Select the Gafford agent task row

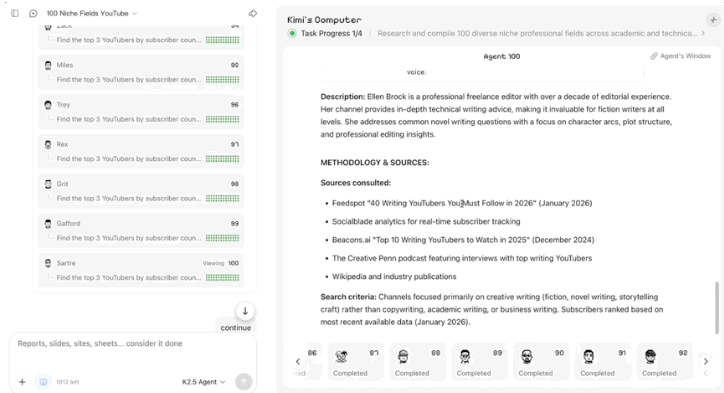pos(141,230)
